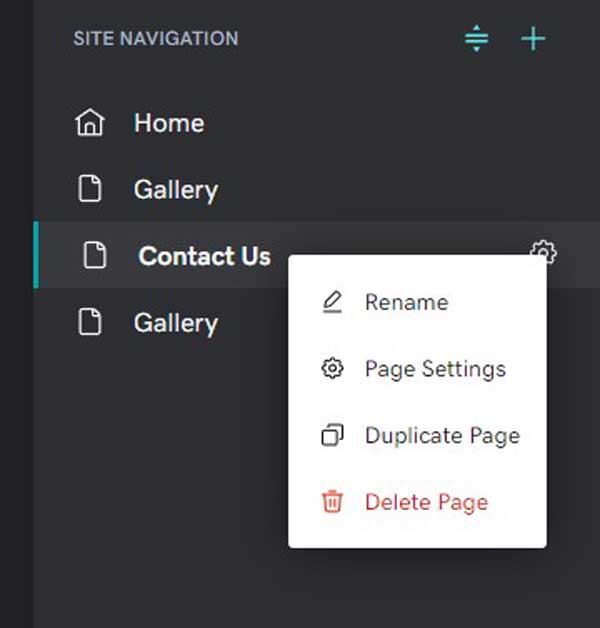This screenshot has width=600, height=628.
Task: Click page icon of Gallery below Contact Us
Action: 90,322
